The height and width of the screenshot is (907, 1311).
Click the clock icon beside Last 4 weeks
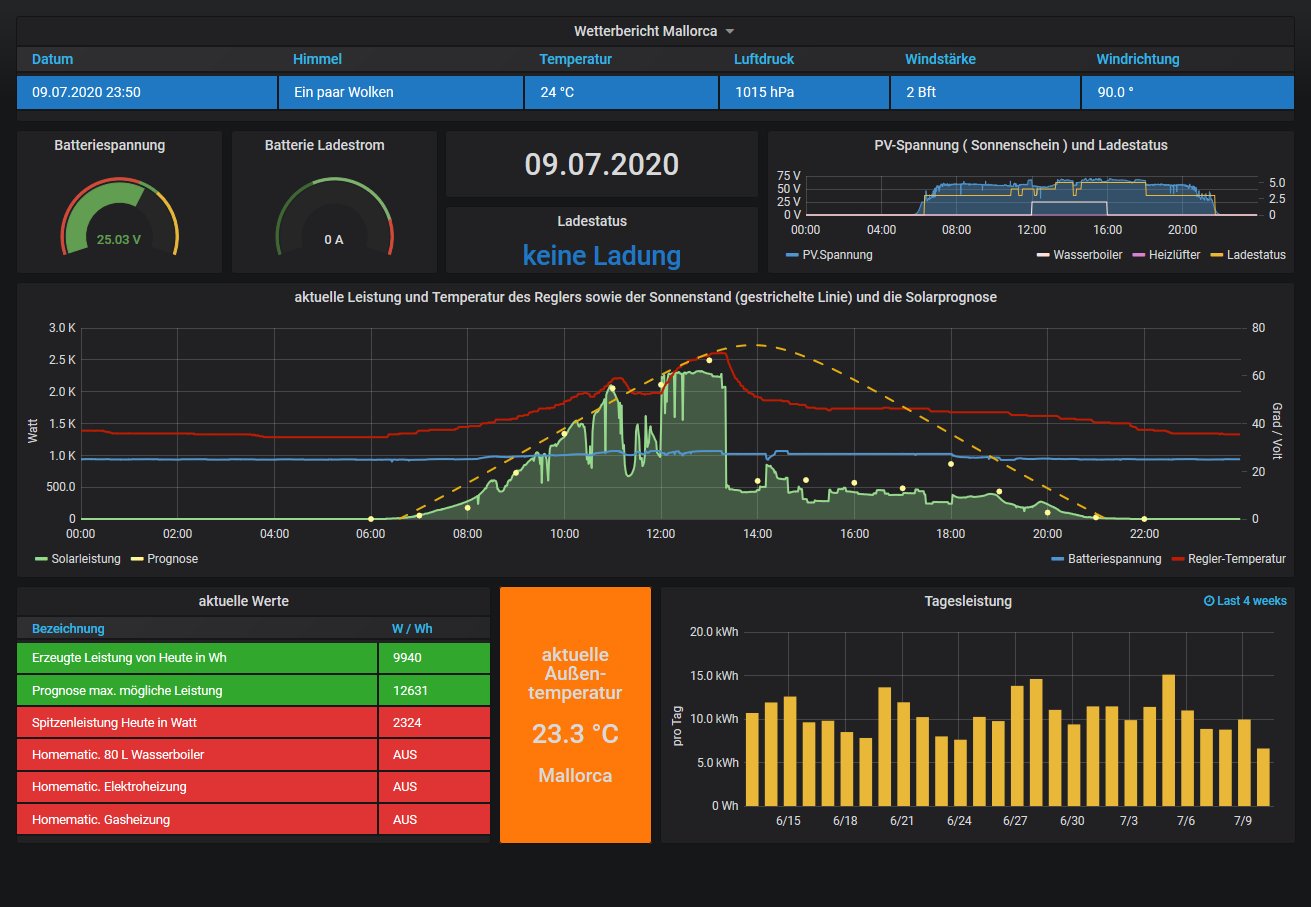1209,601
